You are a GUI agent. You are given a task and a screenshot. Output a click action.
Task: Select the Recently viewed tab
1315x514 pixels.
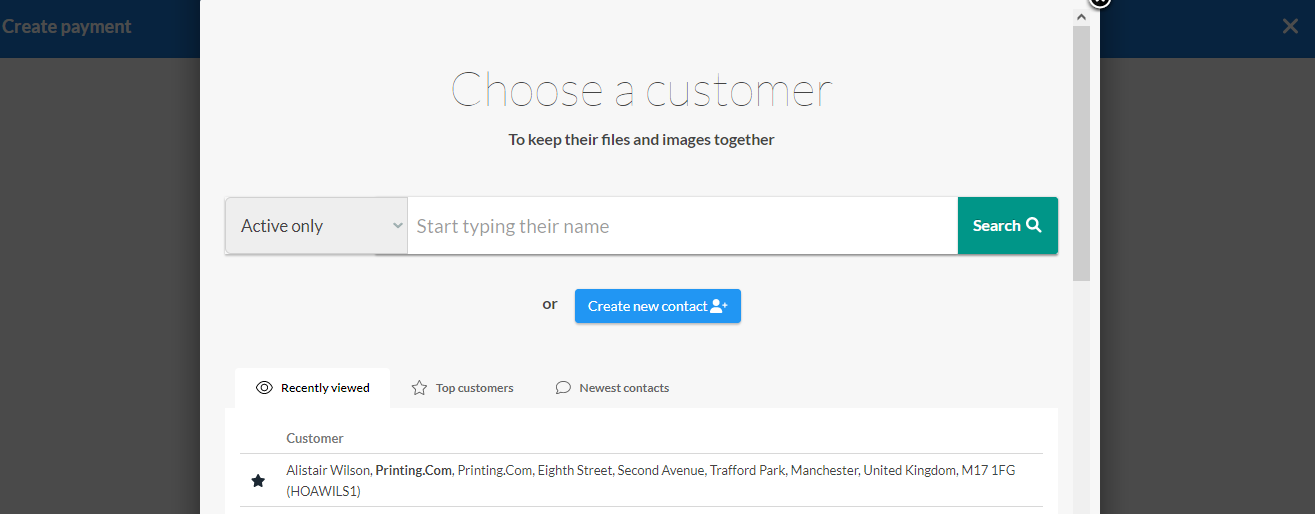point(313,387)
